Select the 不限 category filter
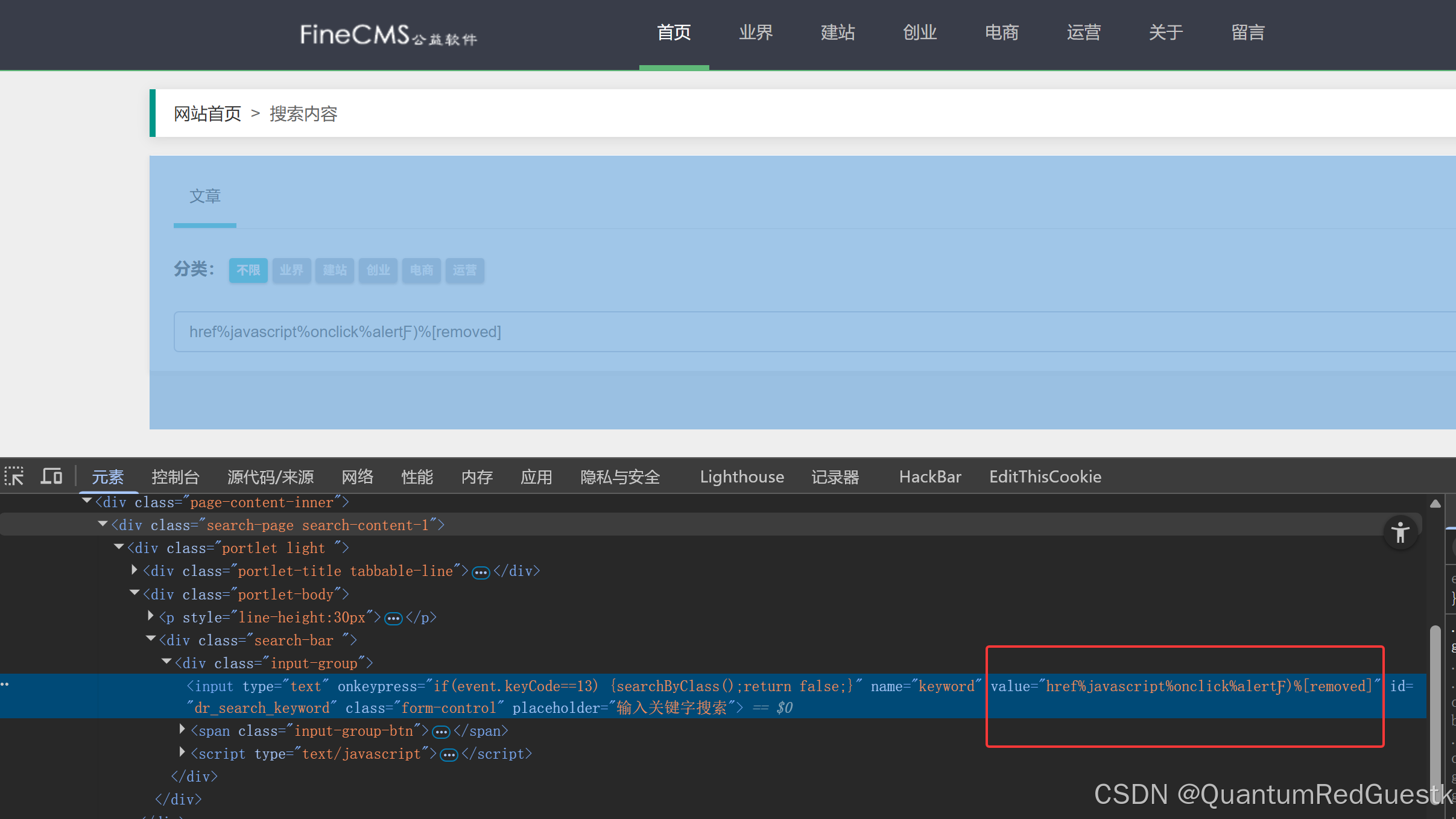1456x819 pixels. pyautogui.click(x=248, y=270)
